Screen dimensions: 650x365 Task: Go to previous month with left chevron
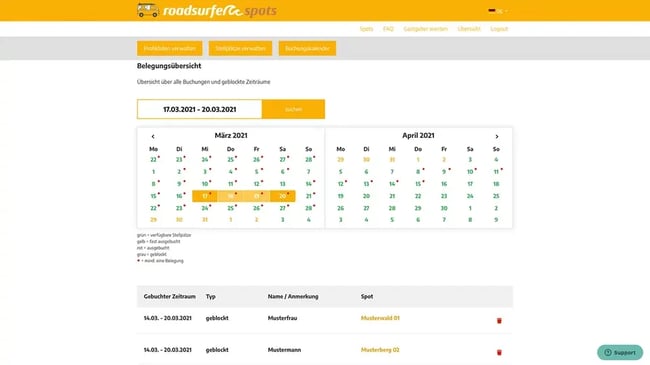click(x=153, y=136)
